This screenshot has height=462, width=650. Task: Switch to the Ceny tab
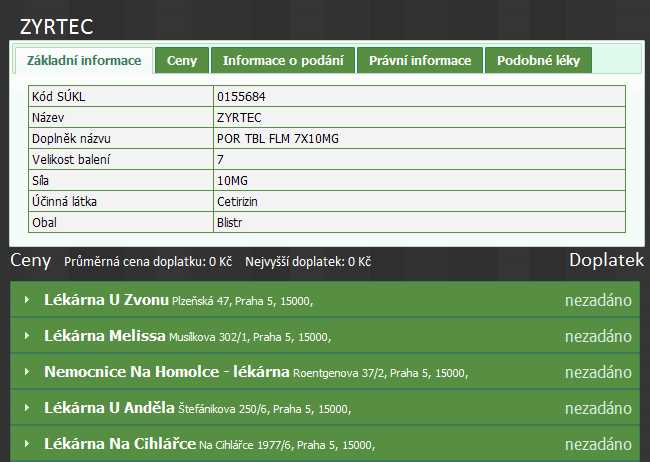[x=182, y=61]
